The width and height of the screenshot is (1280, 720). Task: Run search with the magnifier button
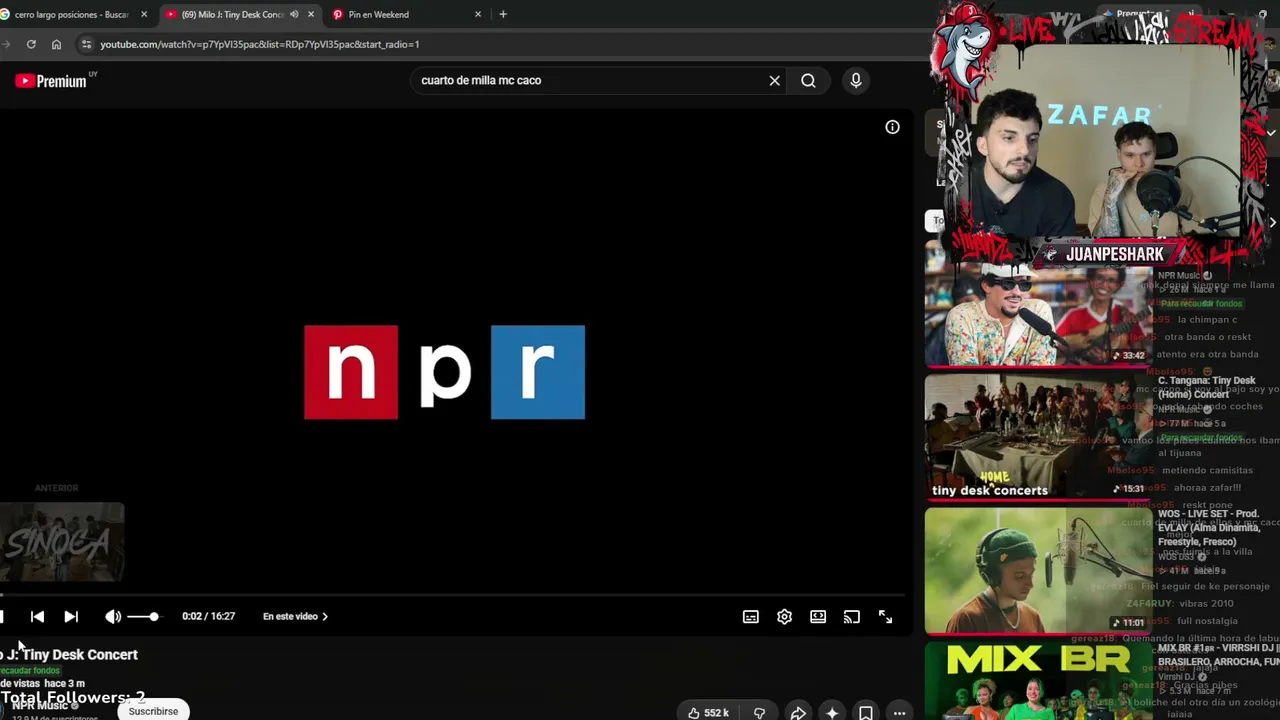click(x=808, y=81)
